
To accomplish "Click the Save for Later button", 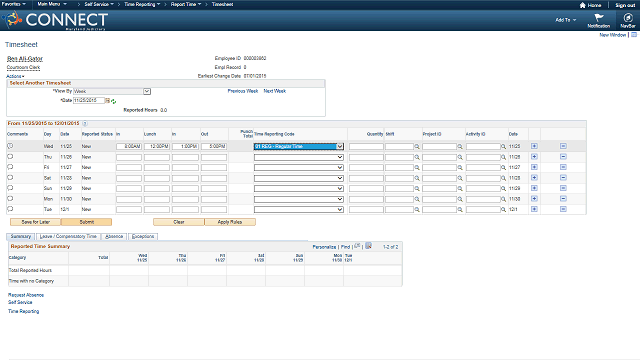I will coord(36,222).
